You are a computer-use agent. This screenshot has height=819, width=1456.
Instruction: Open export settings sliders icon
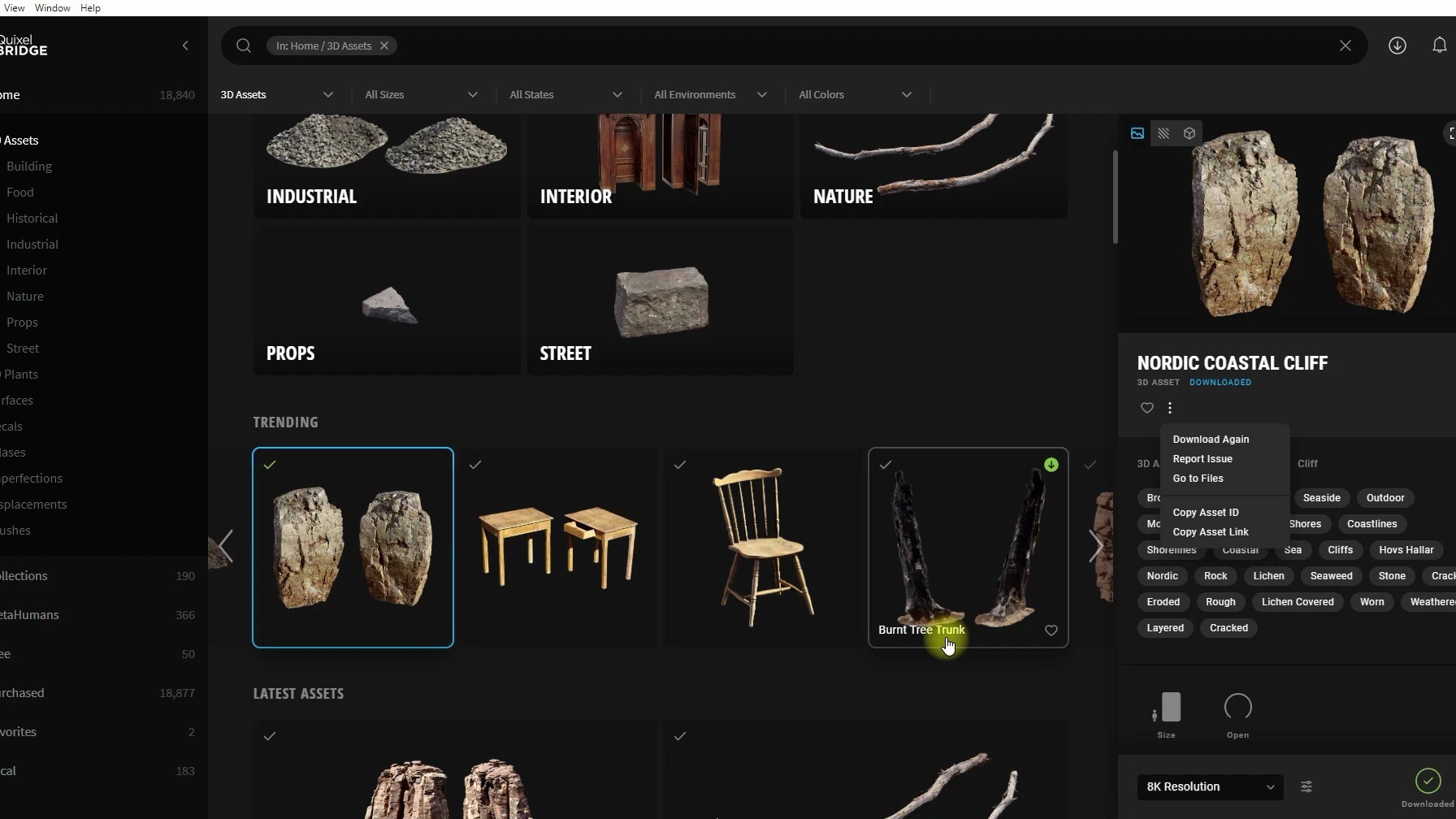1306,786
